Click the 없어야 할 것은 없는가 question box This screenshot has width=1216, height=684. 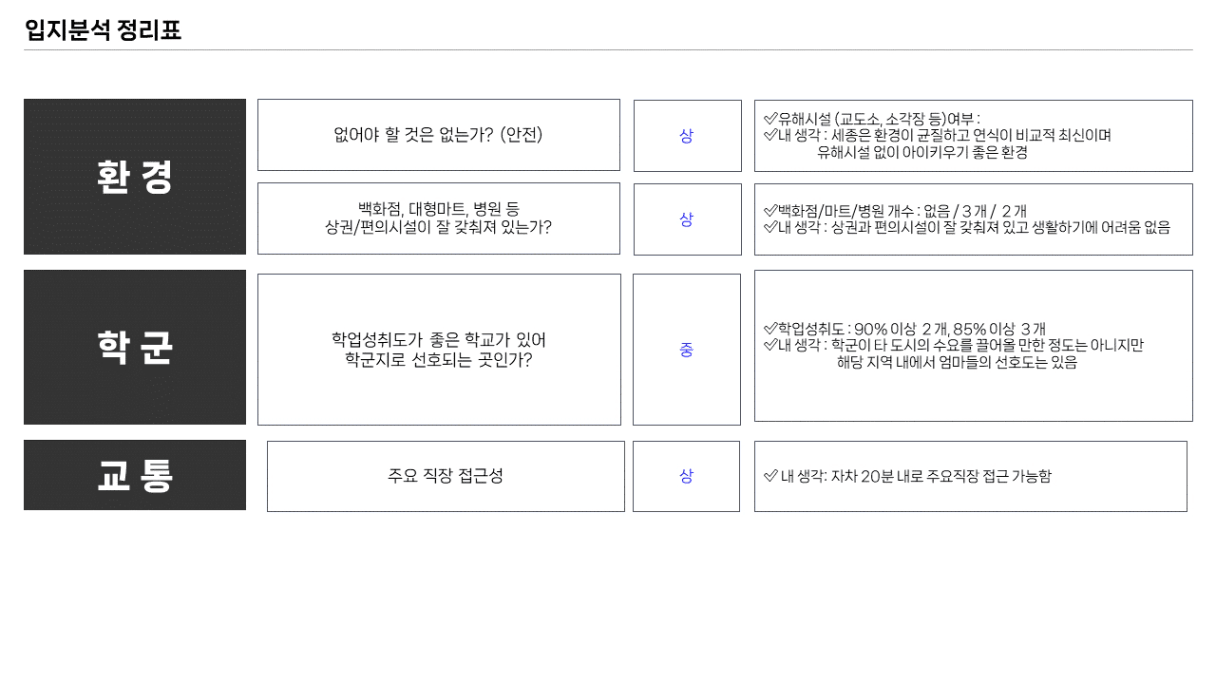coord(439,135)
